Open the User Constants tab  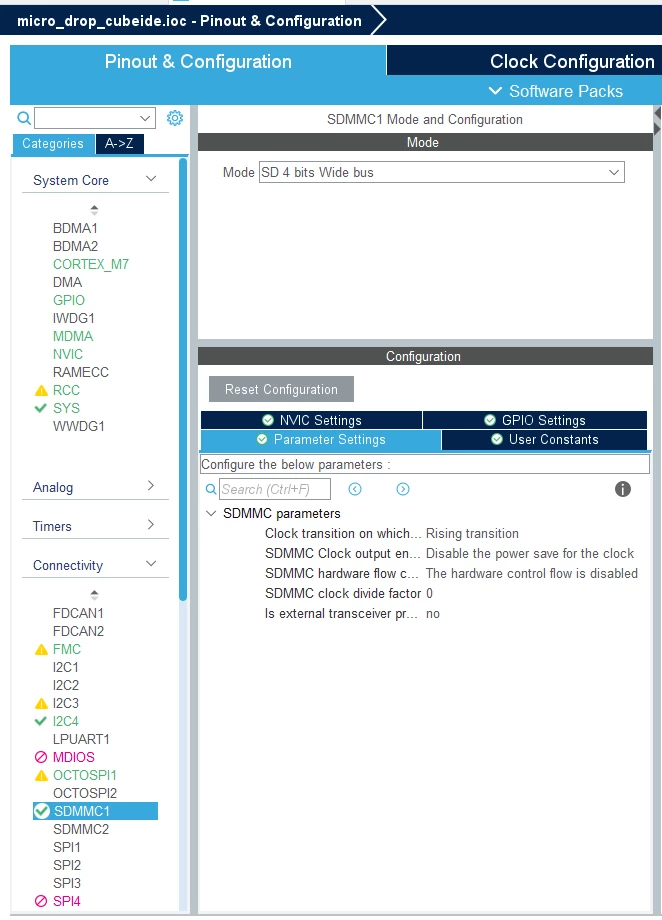(x=545, y=439)
